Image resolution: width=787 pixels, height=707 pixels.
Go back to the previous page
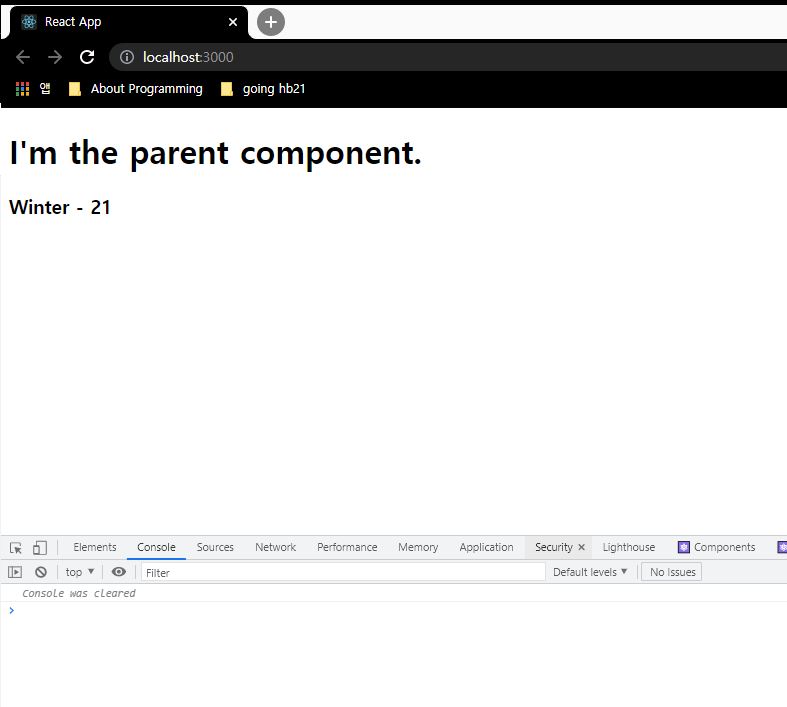click(23, 57)
